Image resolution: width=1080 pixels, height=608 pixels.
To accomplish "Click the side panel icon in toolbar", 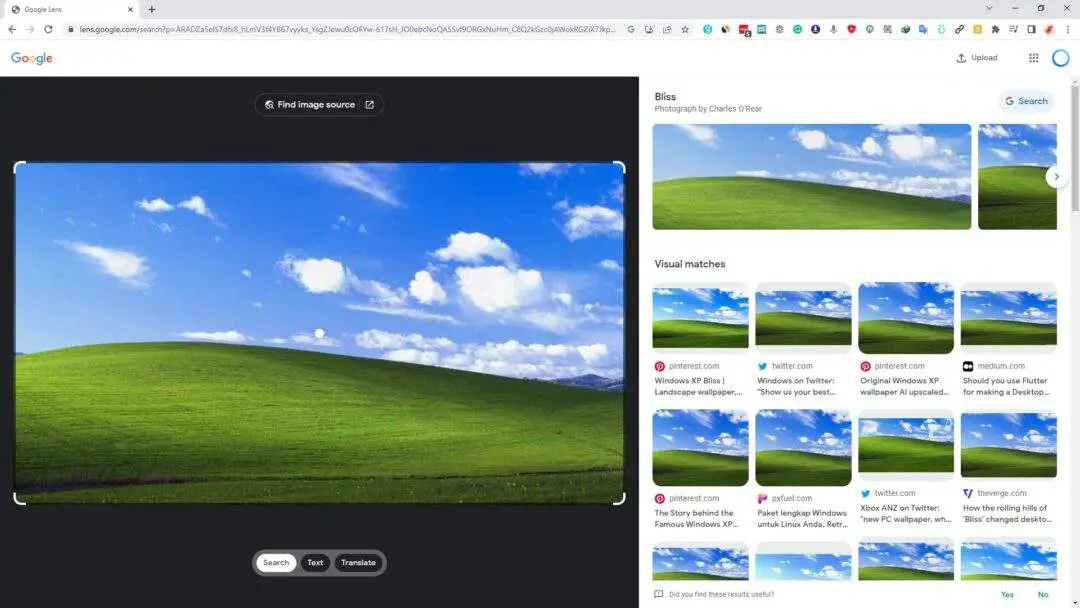I will [1031, 30].
